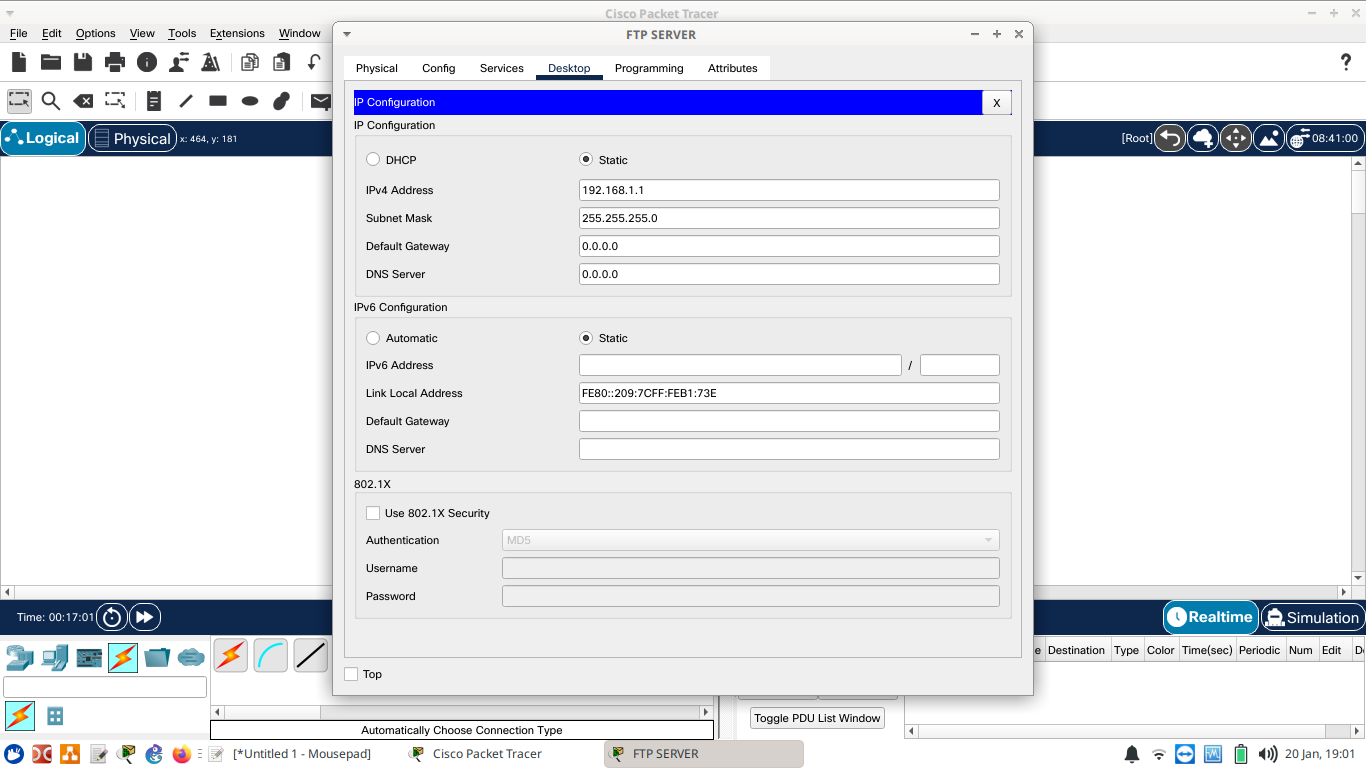The height and width of the screenshot is (768, 1366).
Task: Open Firefox from the taskbar
Action: (181, 754)
